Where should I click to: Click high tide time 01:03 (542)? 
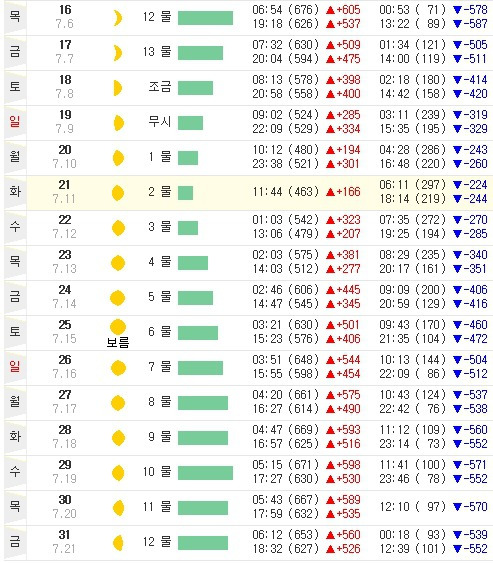coord(285,220)
